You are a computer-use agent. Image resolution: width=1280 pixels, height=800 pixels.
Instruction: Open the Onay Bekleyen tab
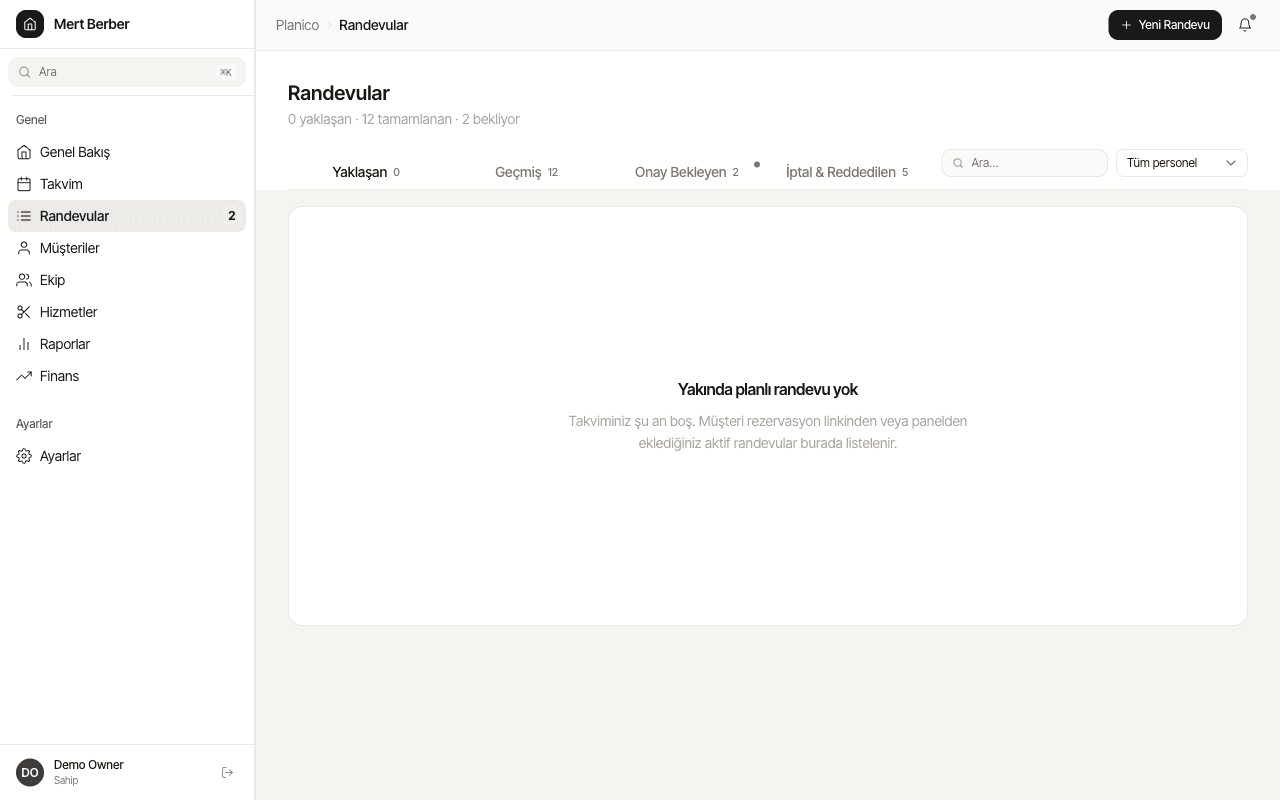(687, 172)
